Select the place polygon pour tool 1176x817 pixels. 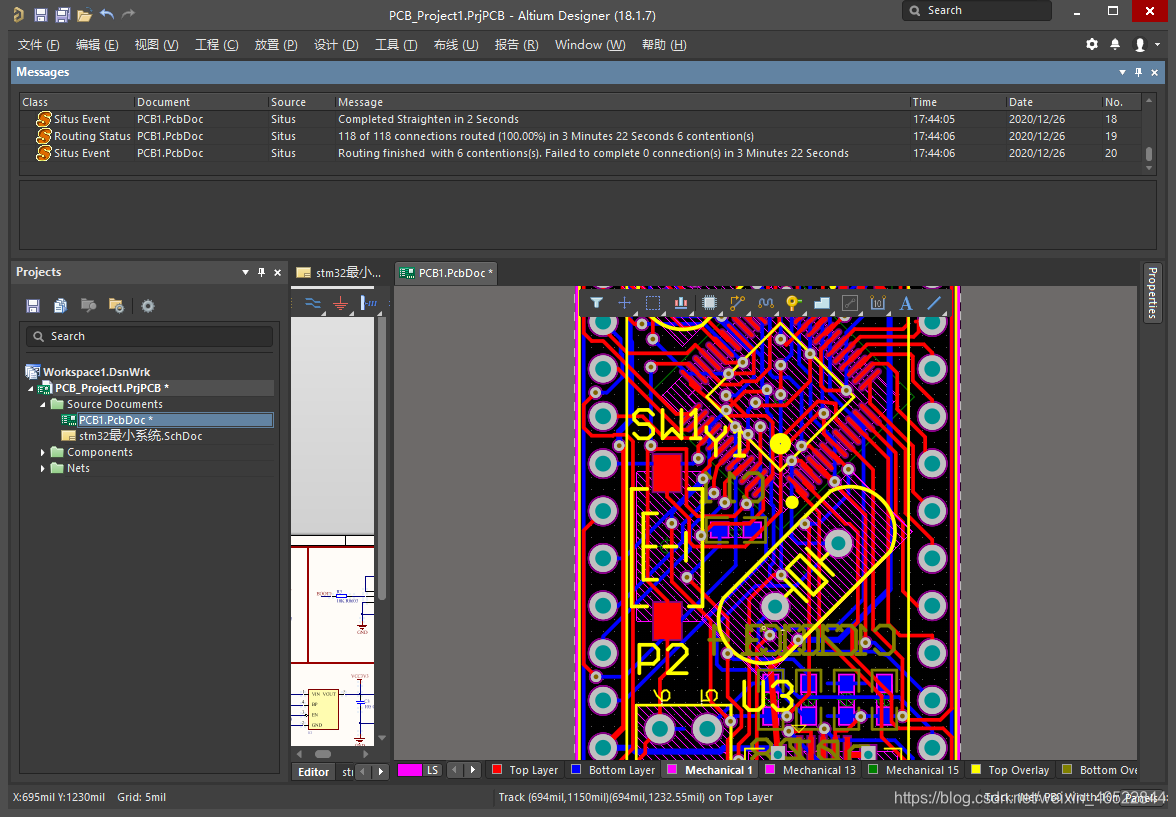tap(822, 303)
